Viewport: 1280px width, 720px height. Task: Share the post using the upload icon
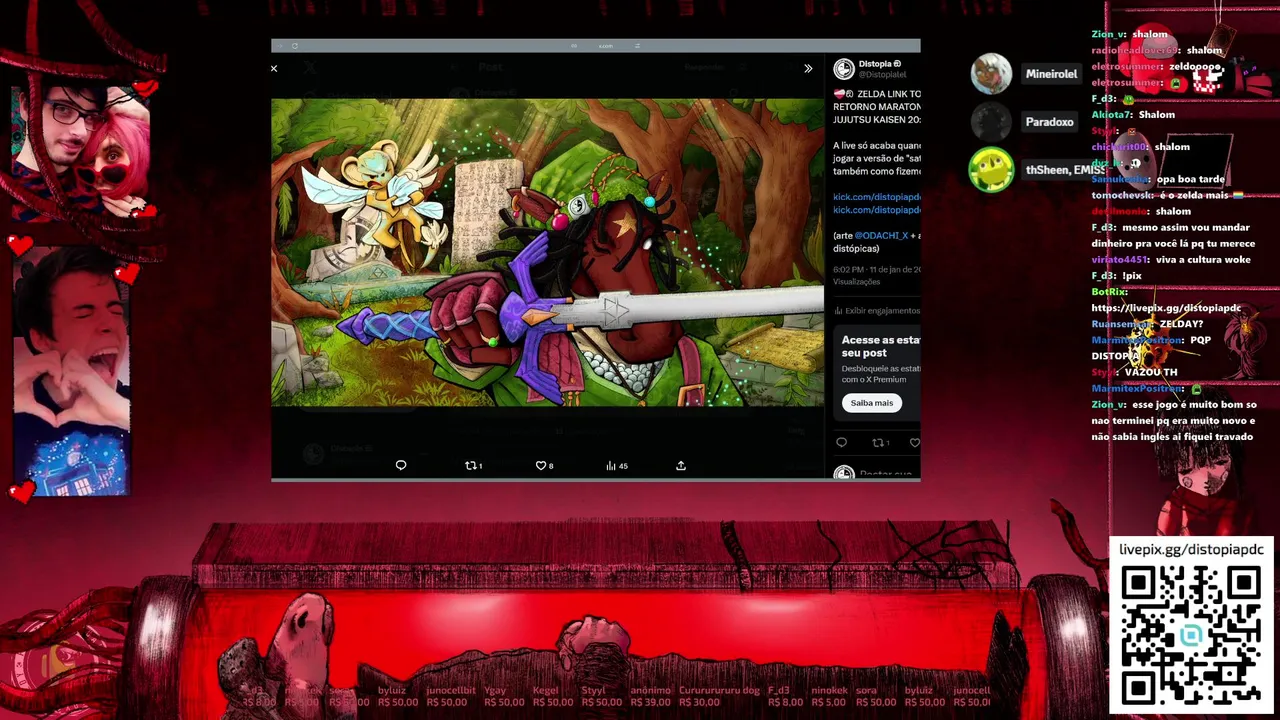(681, 465)
